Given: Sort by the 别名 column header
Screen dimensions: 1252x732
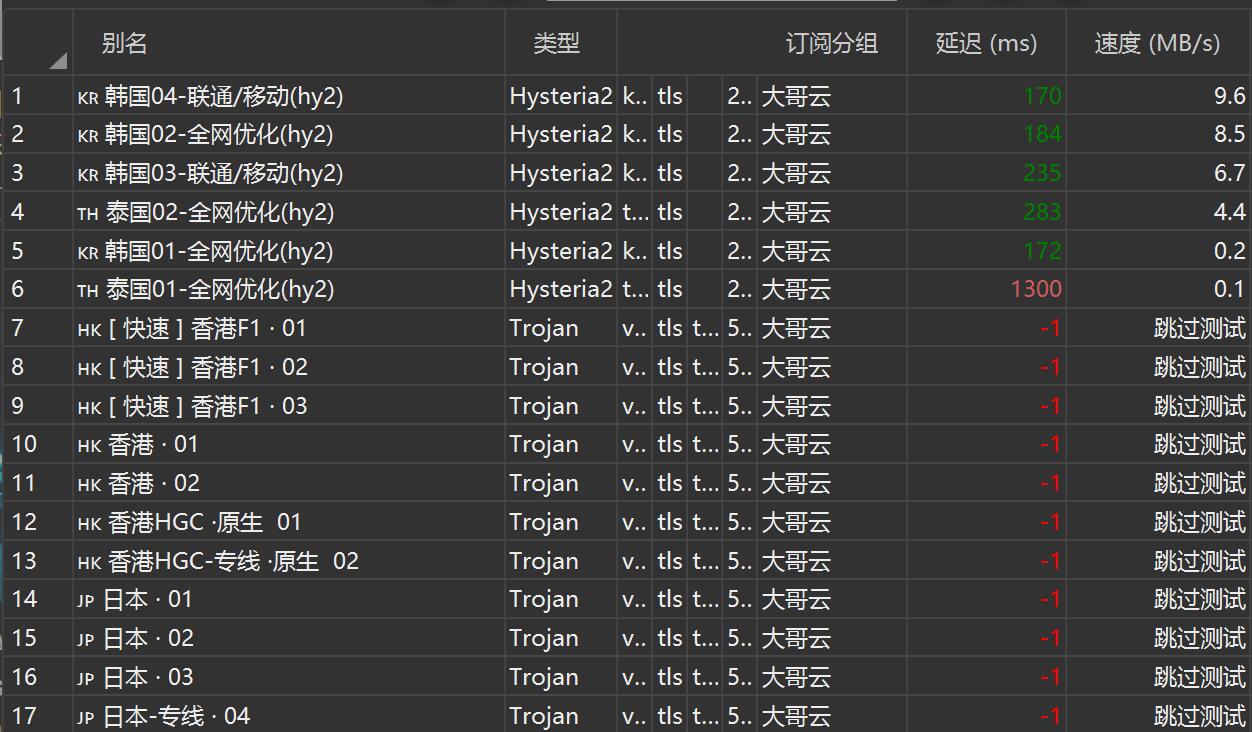Looking at the screenshot, I should pos(125,43).
